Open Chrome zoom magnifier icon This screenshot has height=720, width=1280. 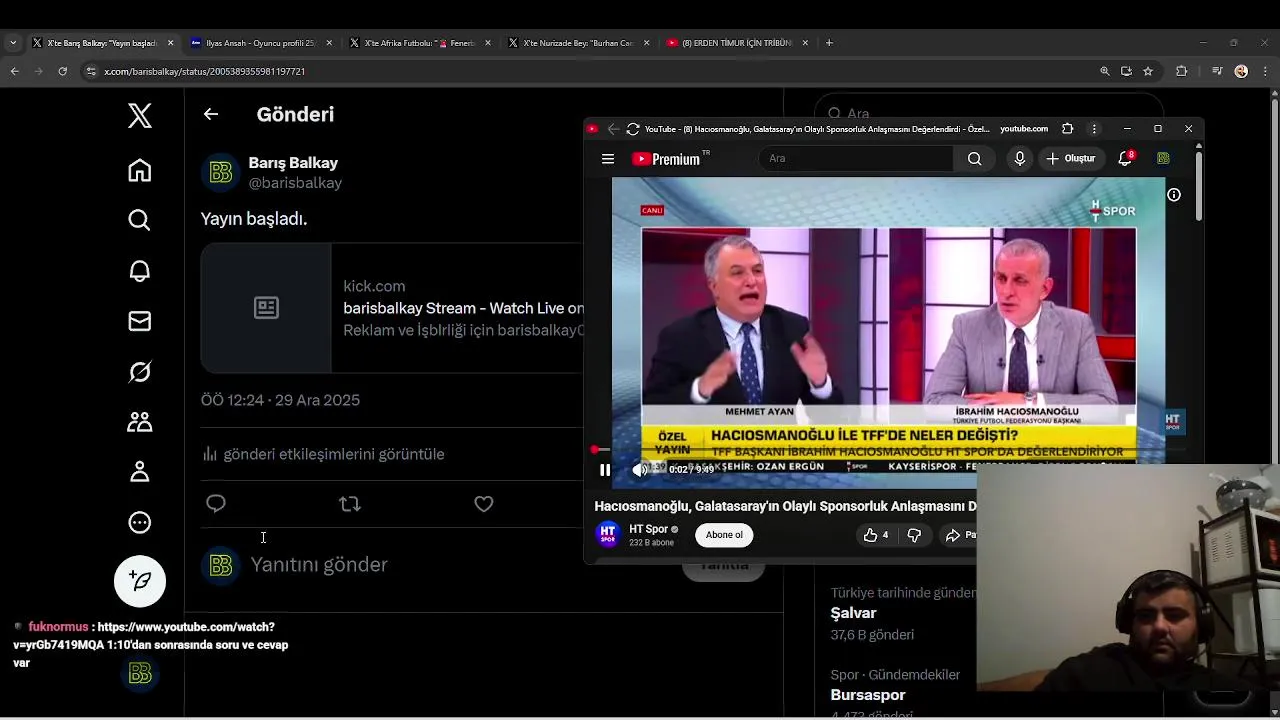coord(1104,71)
